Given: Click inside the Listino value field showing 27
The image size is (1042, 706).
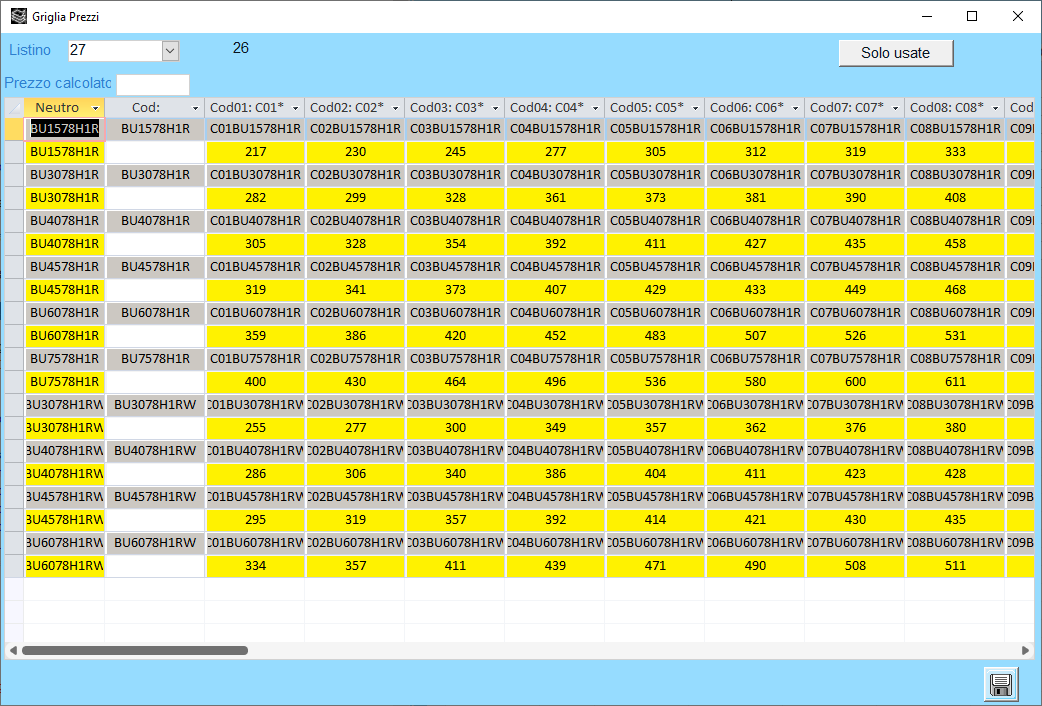Looking at the screenshot, I should [116, 51].
